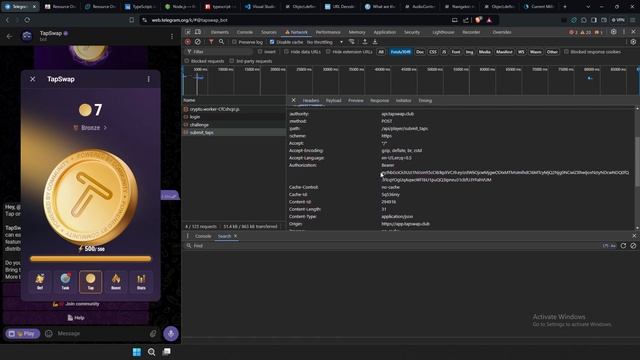Select the Fetch/XHR type filter
This screenshot has width=640, height=360.
click(x=400, y=52)
